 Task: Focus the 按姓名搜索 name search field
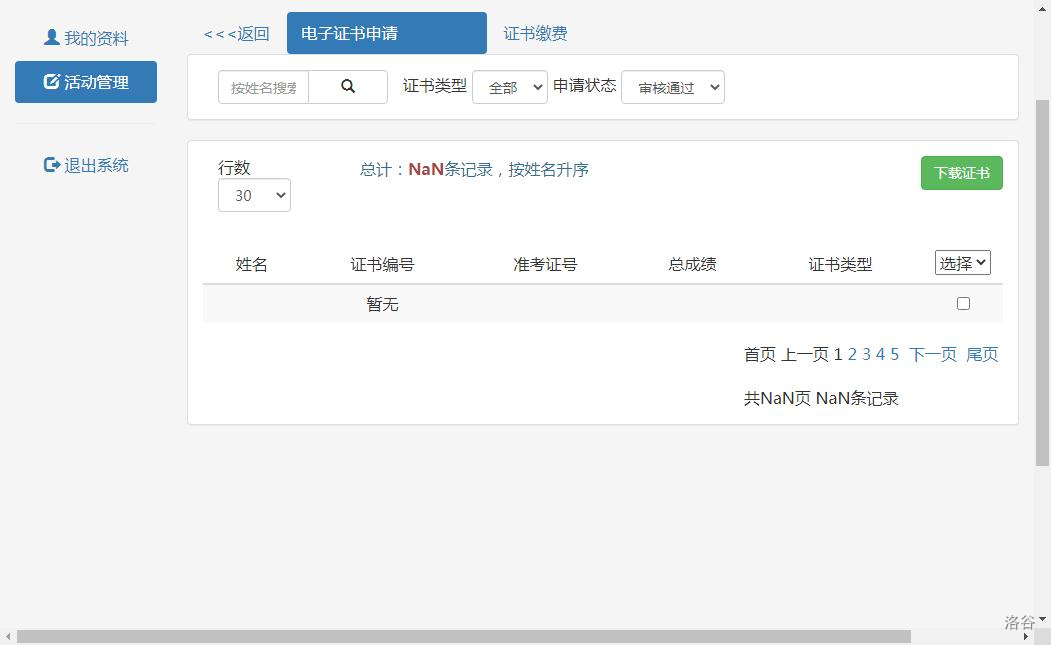(264, 87)
